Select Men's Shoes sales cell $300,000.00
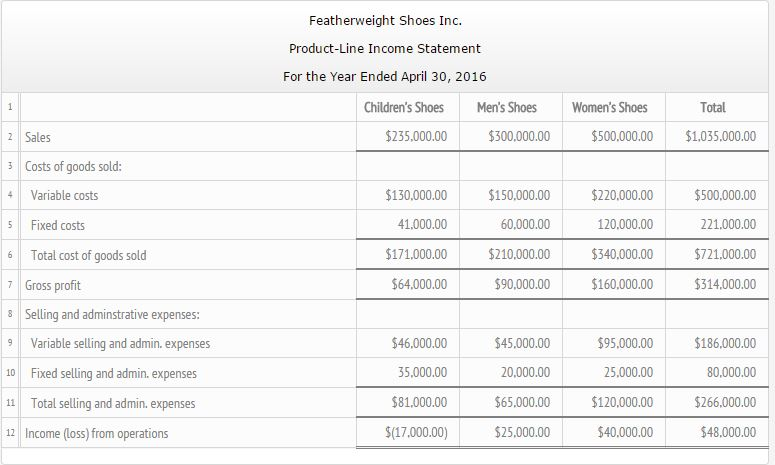 click(517, 136)
